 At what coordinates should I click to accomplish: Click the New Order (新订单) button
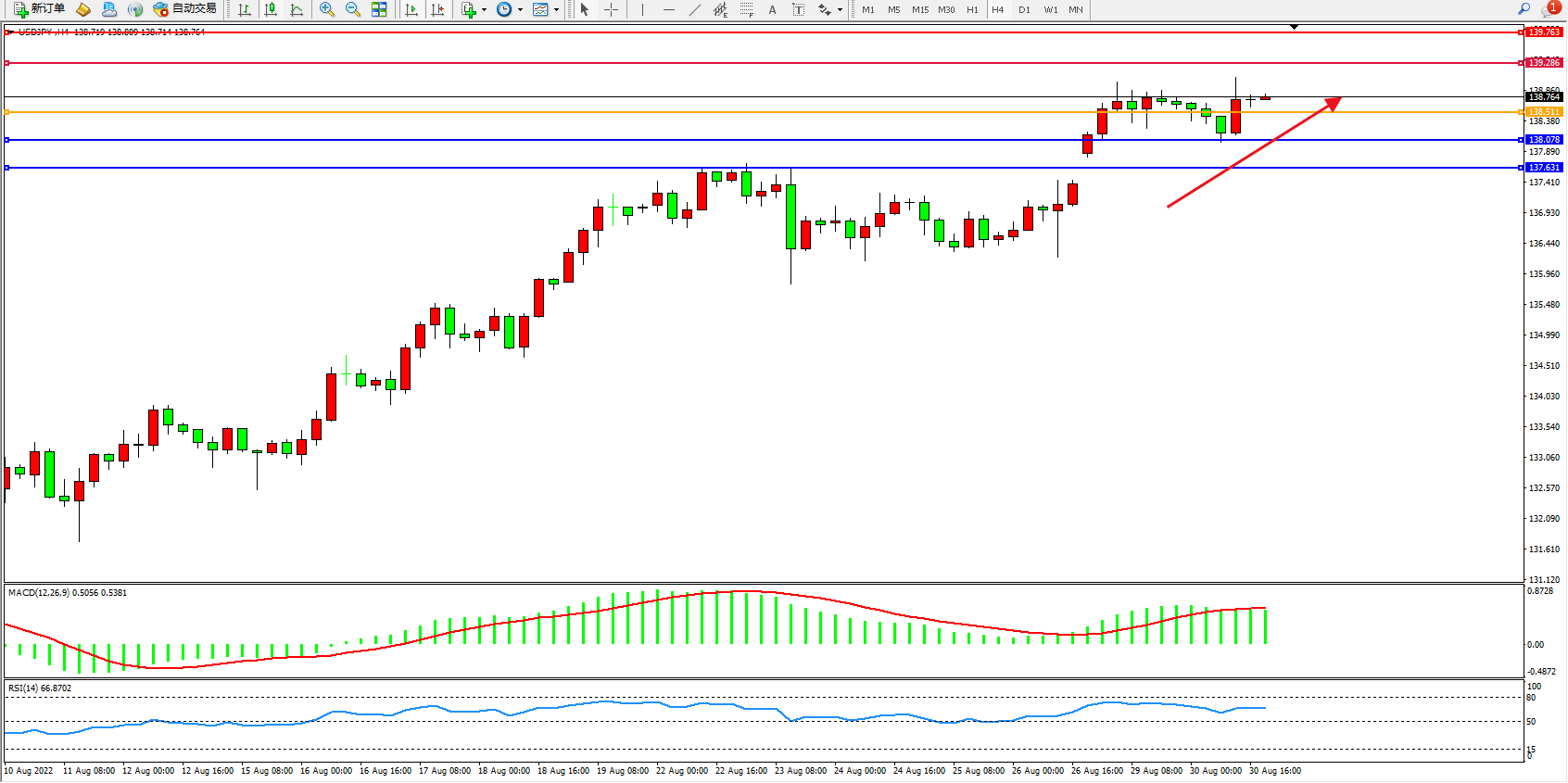[x=39, y=9]
